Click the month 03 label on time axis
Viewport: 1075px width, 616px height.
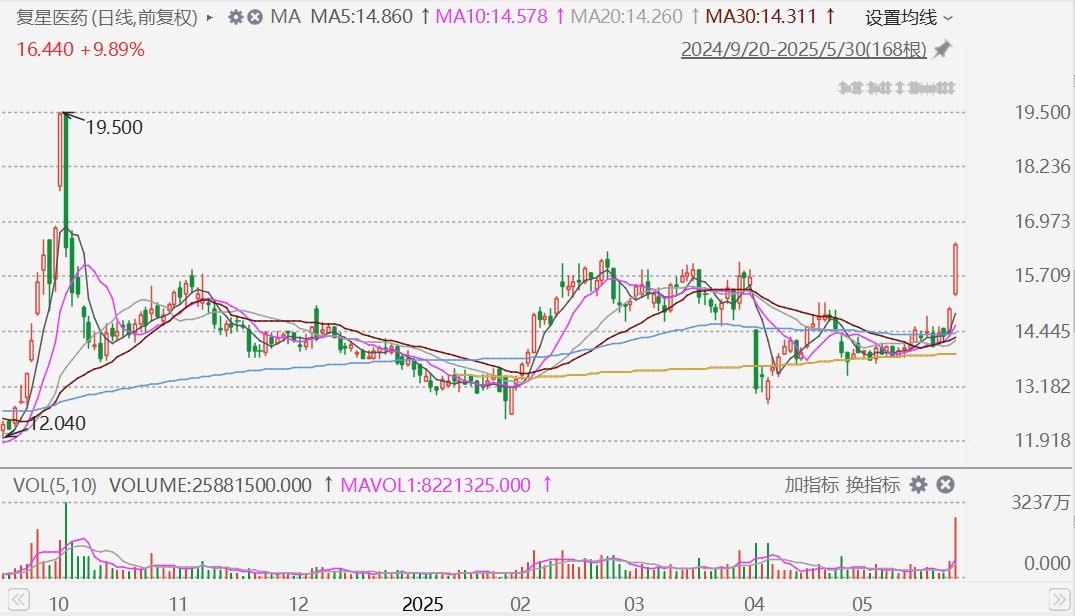click(634, 604)
